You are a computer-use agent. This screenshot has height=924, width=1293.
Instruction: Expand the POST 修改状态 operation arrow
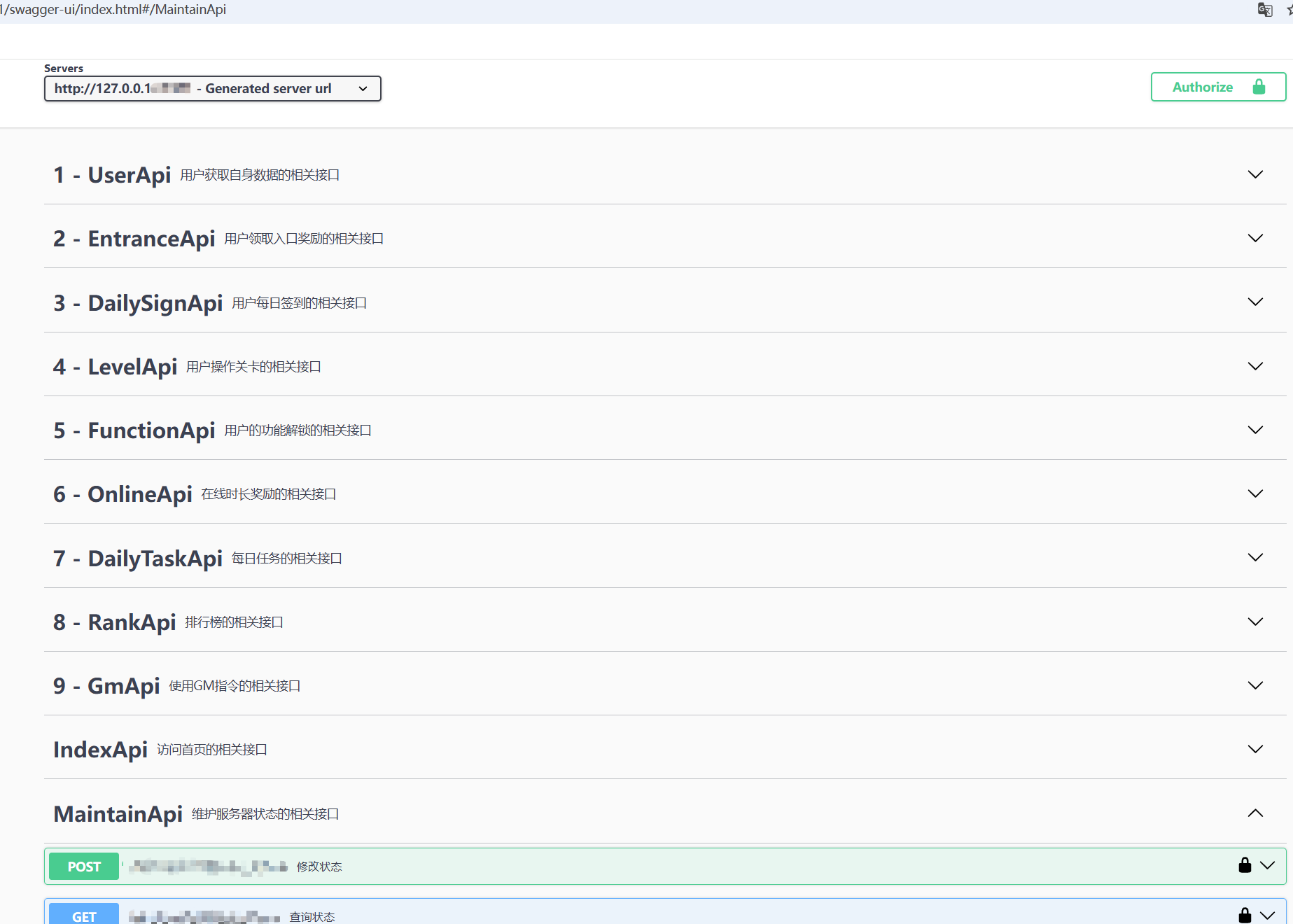pos(1267,865)
